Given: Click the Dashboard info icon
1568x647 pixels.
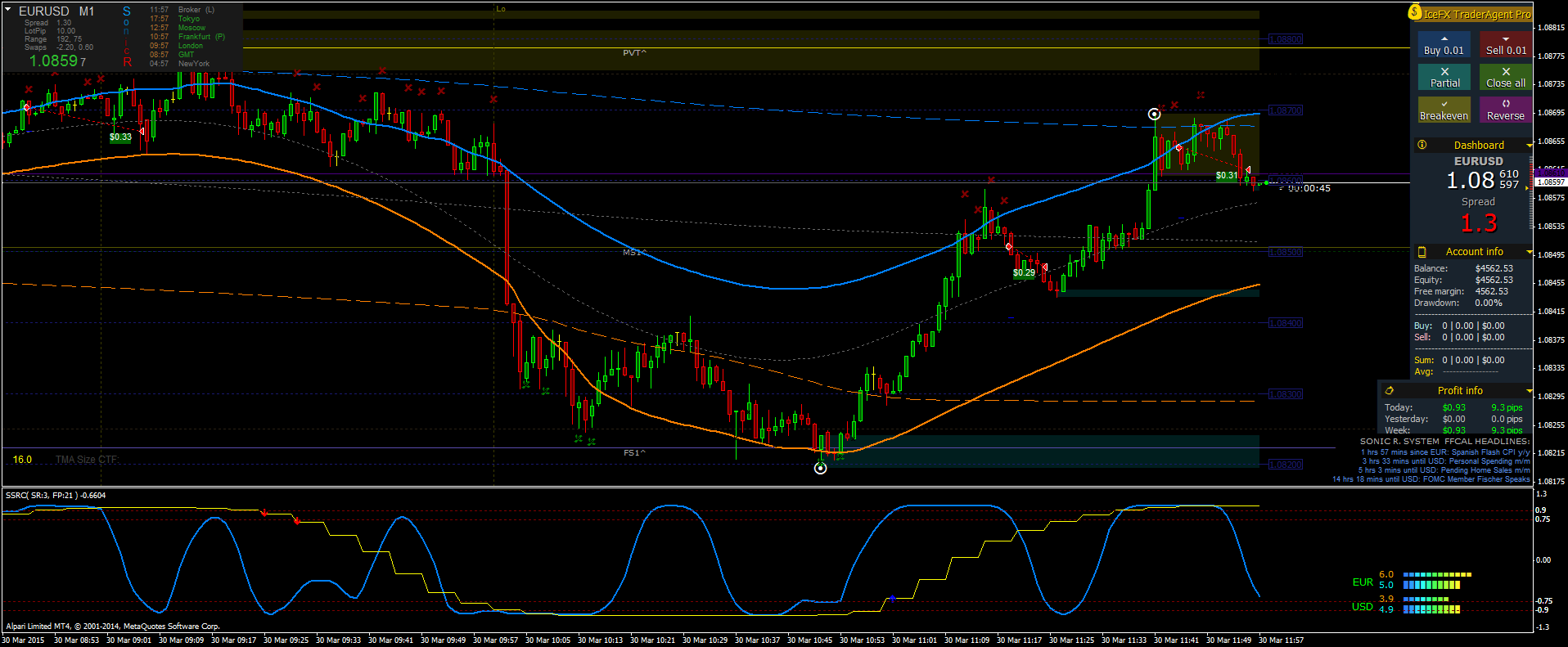Looking at the screenshot, I should click(1422, 145).
